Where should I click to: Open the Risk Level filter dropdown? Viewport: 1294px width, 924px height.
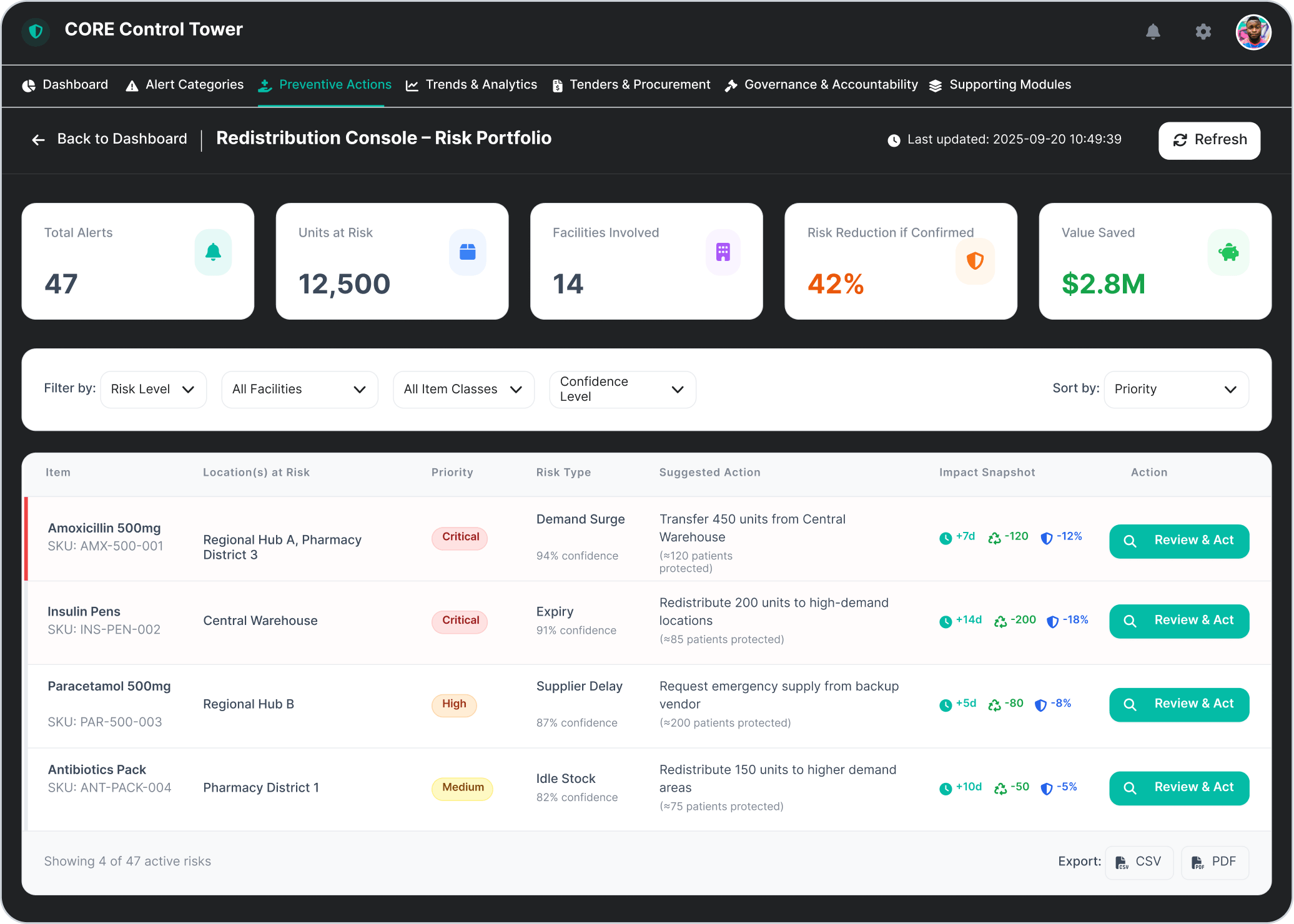(x=153, y=389)
